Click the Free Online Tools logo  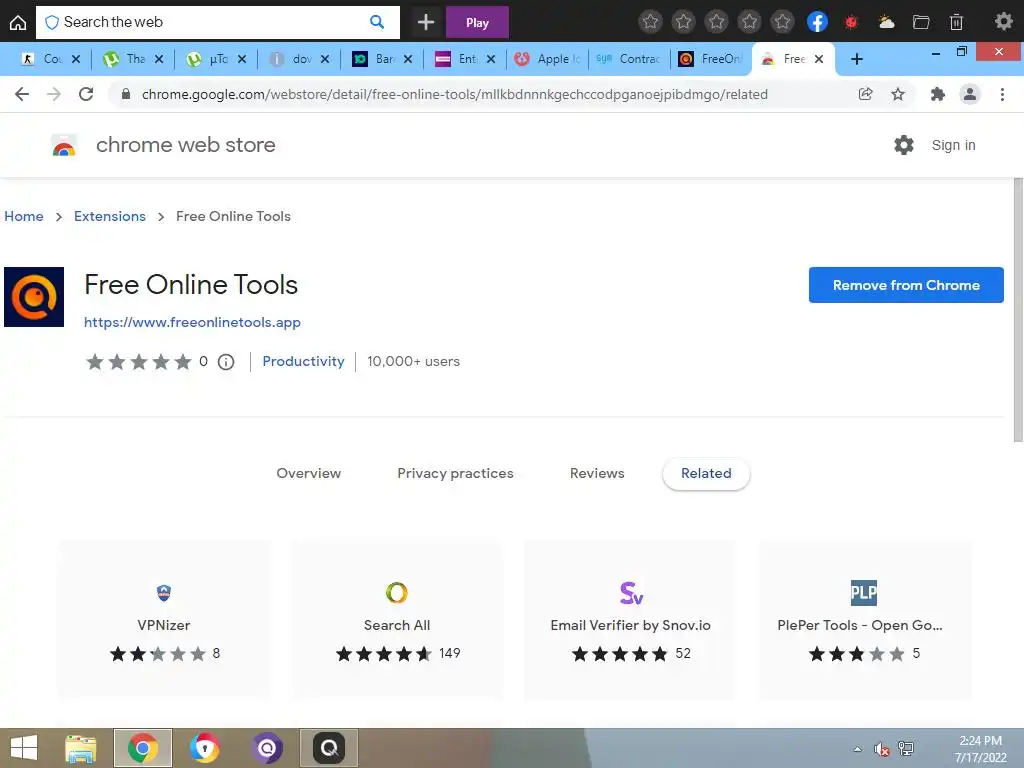pyautogui.click(x=34, y=296)
